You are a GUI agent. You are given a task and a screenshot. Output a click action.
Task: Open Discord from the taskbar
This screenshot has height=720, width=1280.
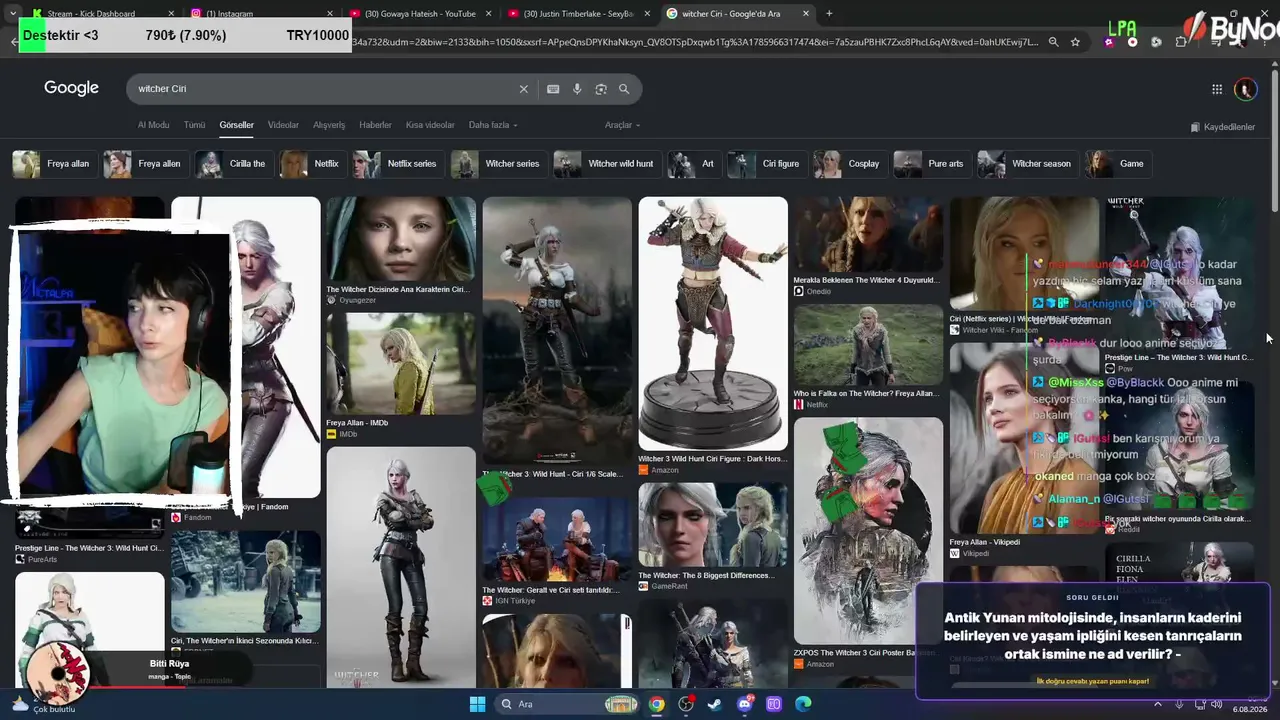pos(744,704)
